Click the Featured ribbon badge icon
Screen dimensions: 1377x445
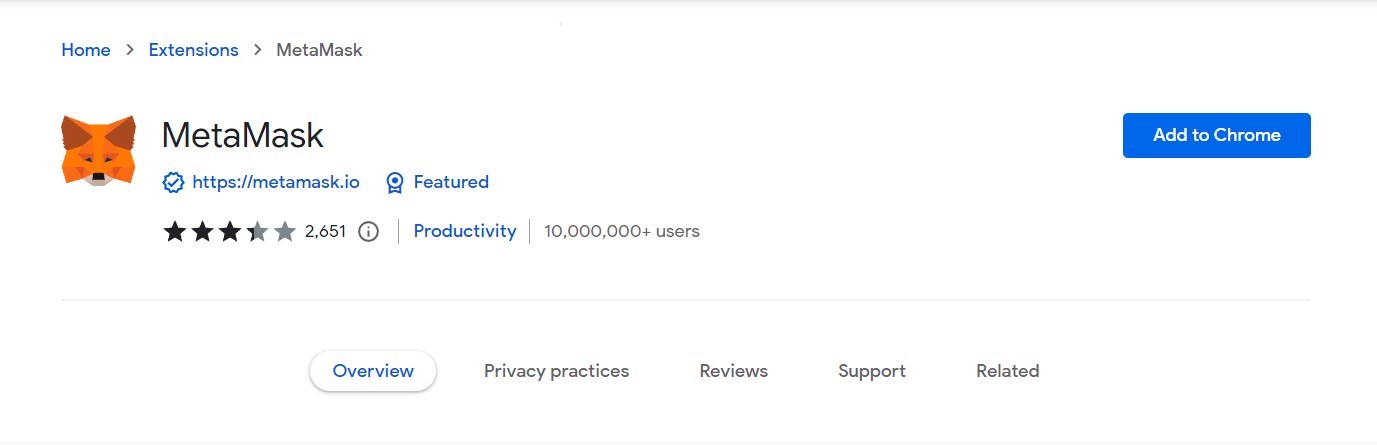(x=395, y=182)
